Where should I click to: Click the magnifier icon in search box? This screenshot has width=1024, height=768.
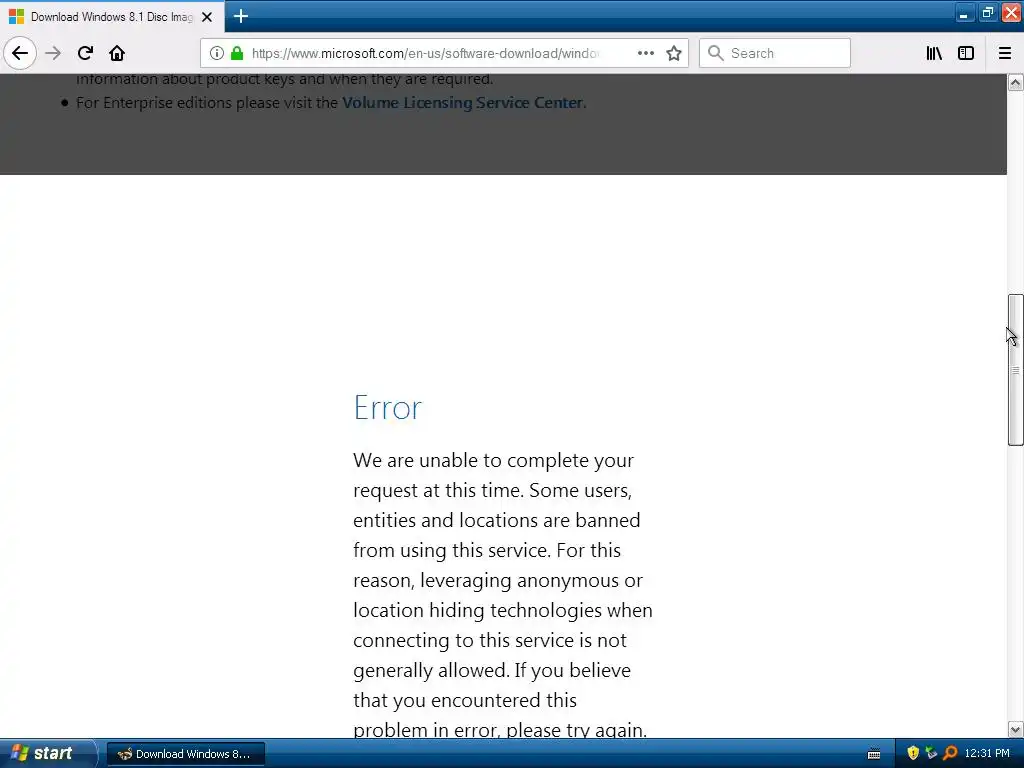coord(716,53)
